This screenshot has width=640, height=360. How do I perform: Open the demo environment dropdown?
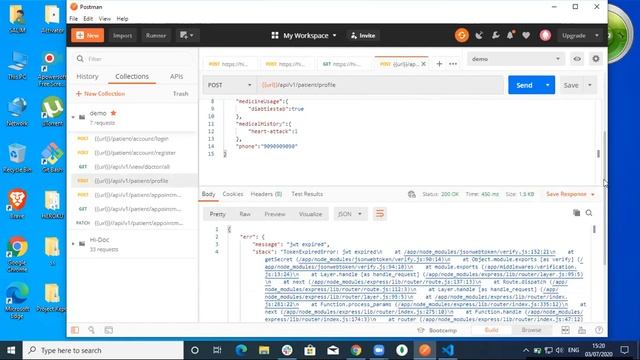516,59
